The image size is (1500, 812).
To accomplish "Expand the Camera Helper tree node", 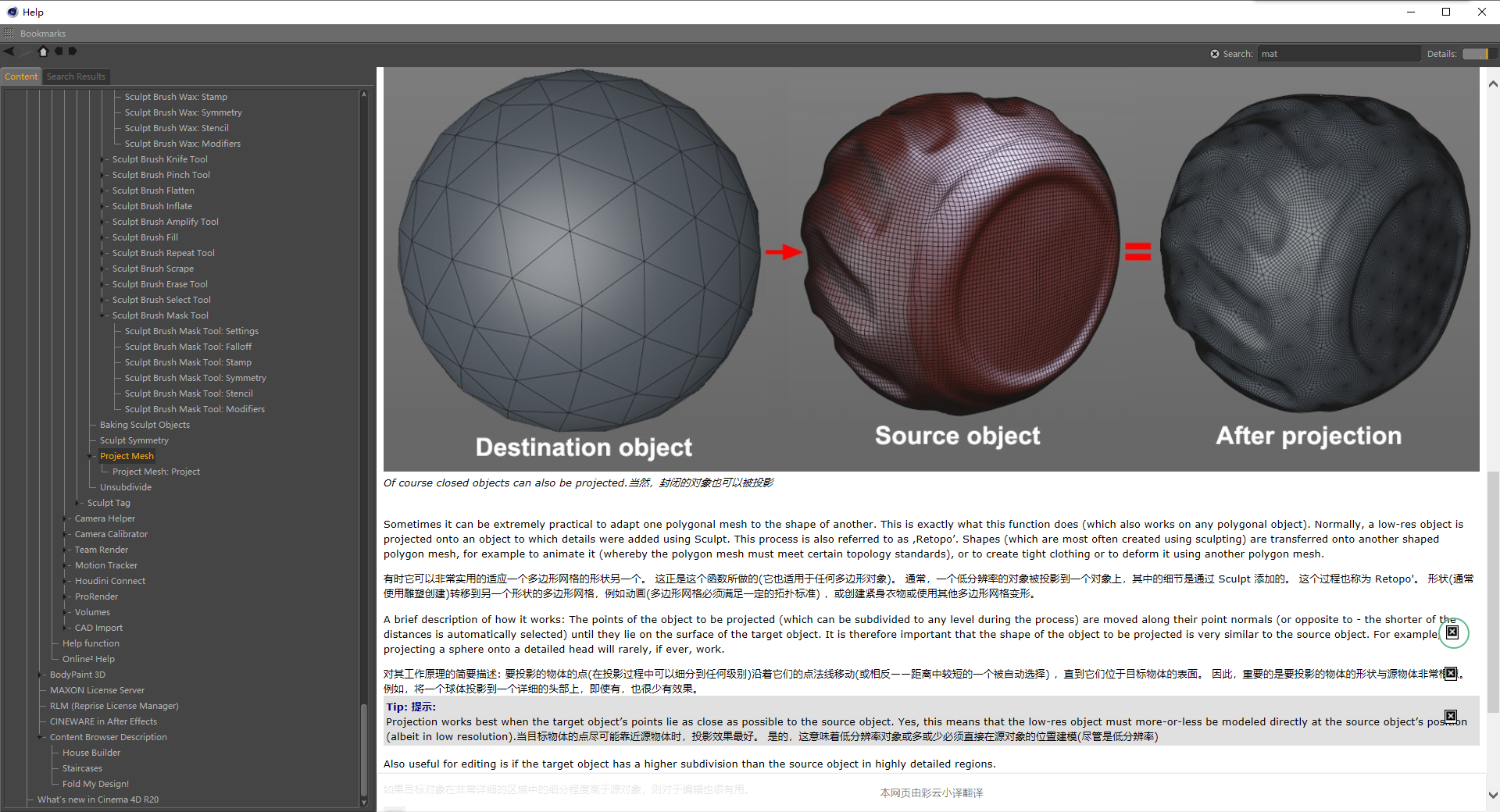I will pos(66,518).
